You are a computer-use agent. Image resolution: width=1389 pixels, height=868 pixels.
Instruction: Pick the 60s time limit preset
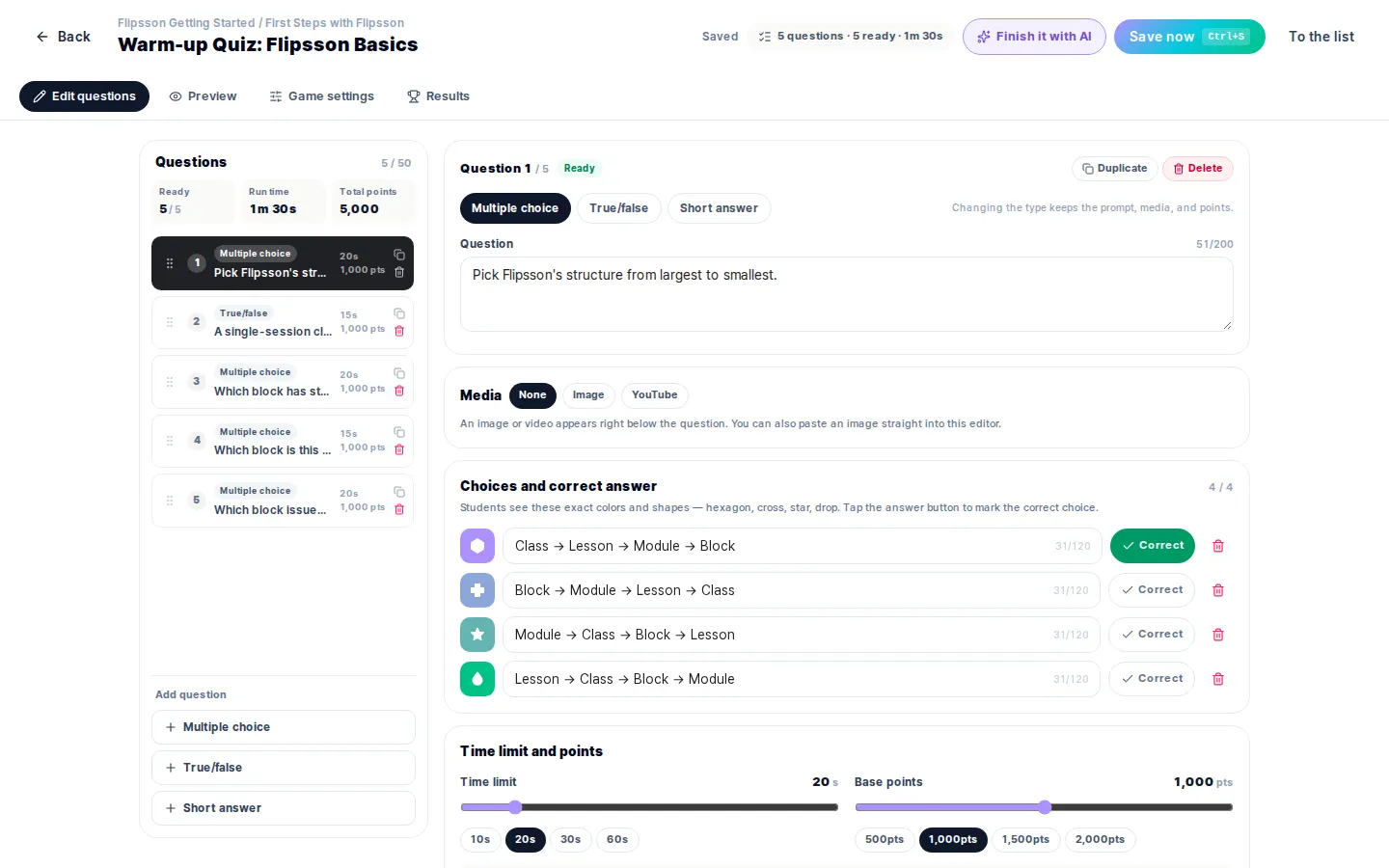(617, 840)
